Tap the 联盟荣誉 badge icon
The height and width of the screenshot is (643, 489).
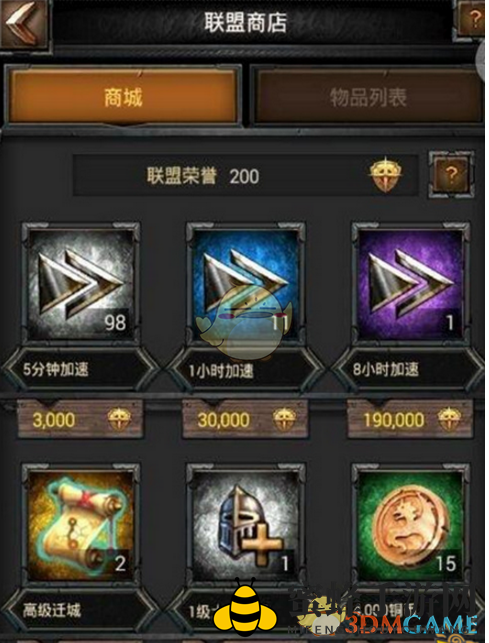pyautogui.click(x=385, y=175)
